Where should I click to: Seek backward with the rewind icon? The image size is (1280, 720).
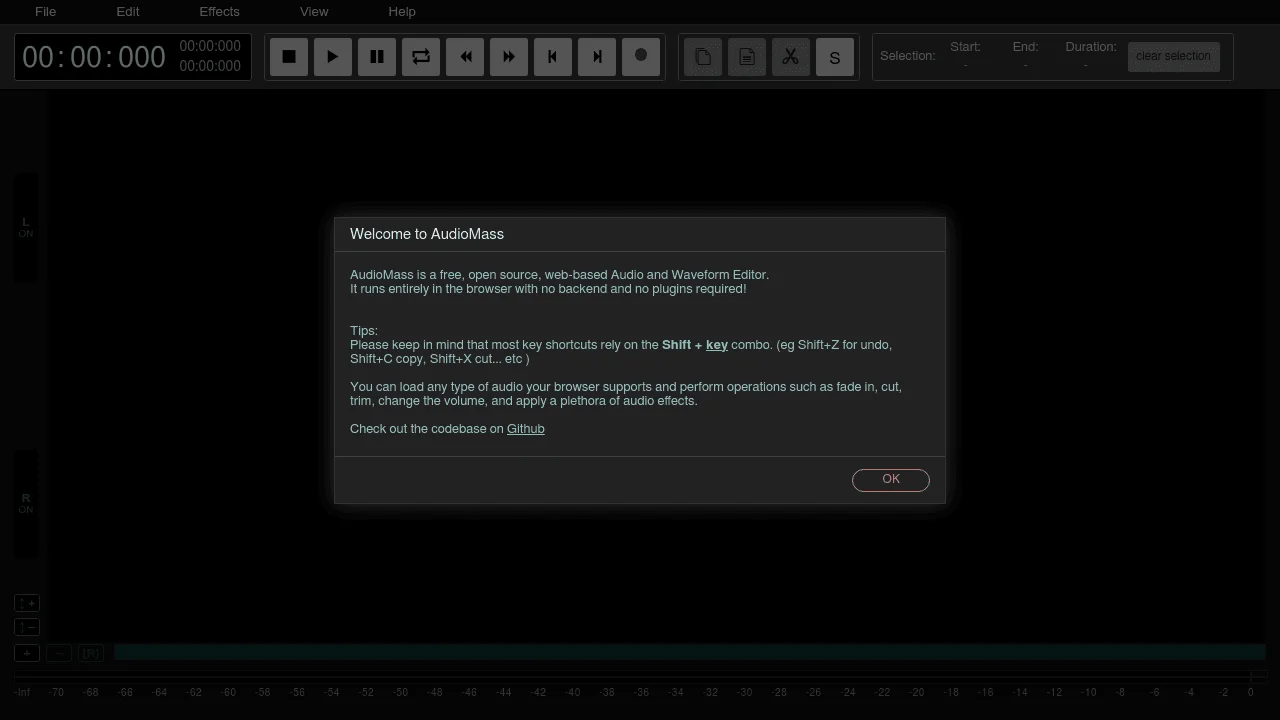(465, 57)
